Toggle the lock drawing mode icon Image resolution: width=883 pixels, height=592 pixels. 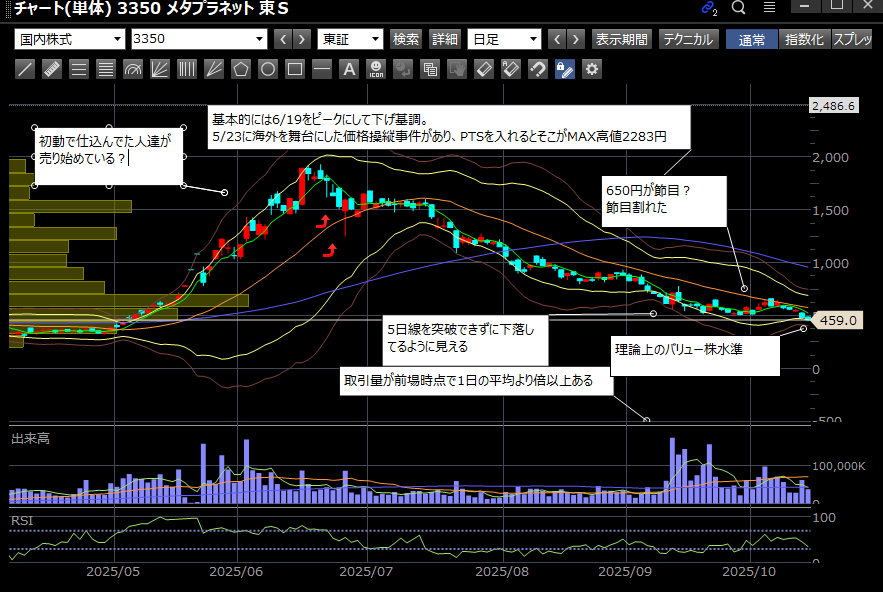[x=565, y=69]
